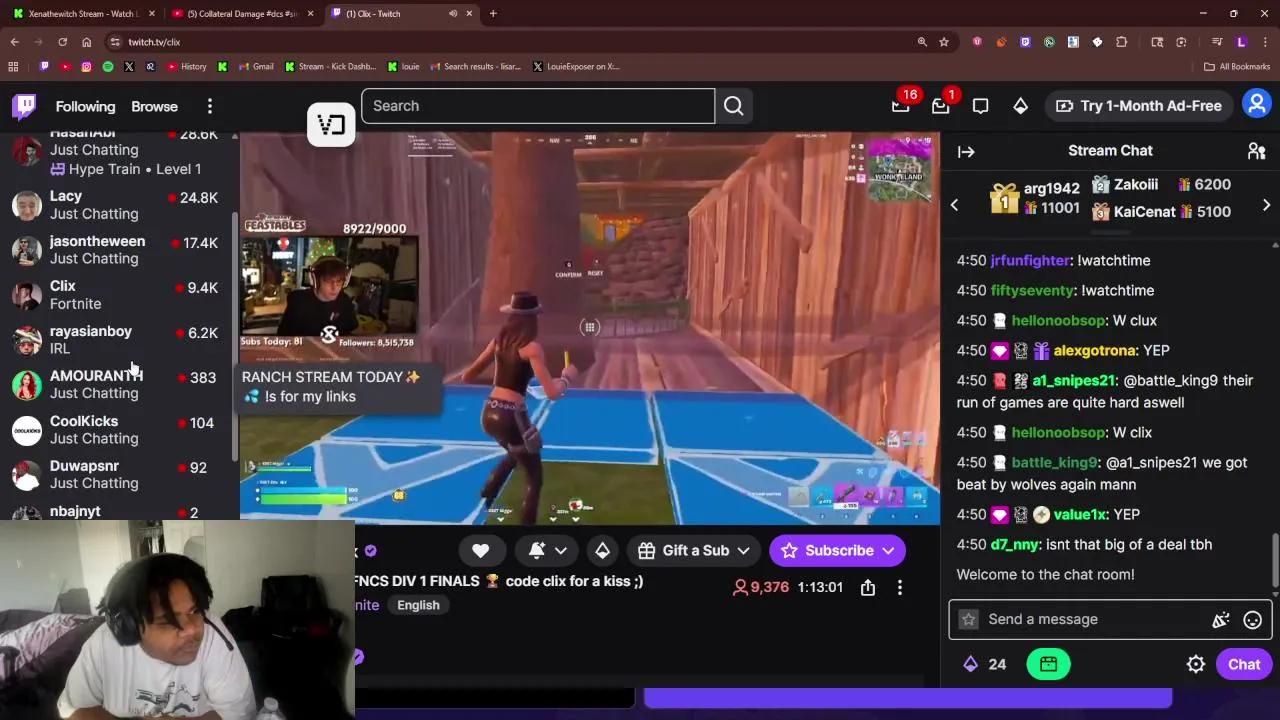Open the chat community users icon
This screenshot has width=1280, height=720.
coord(1256,151)
